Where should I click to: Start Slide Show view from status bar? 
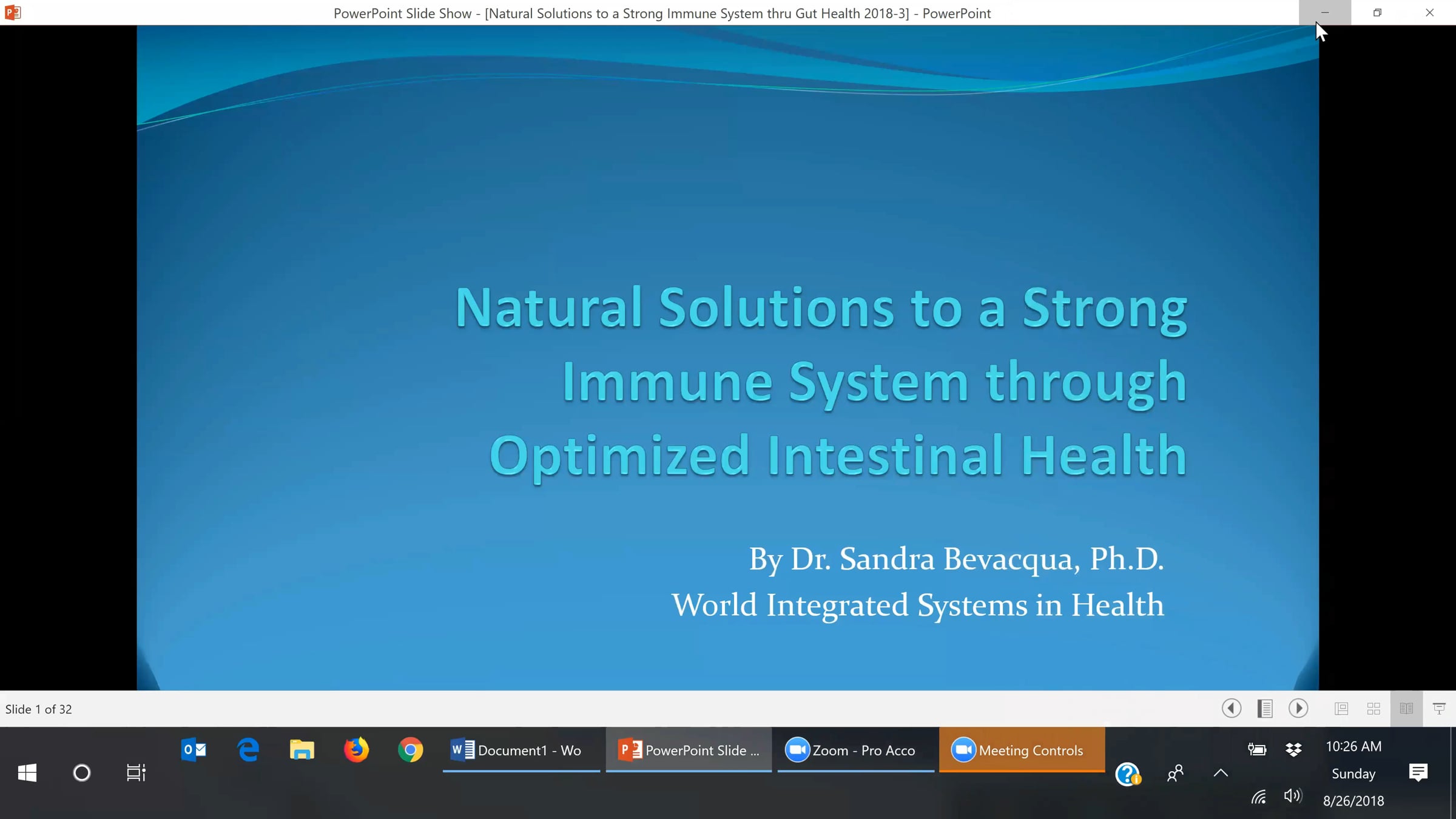point(1439,708)
